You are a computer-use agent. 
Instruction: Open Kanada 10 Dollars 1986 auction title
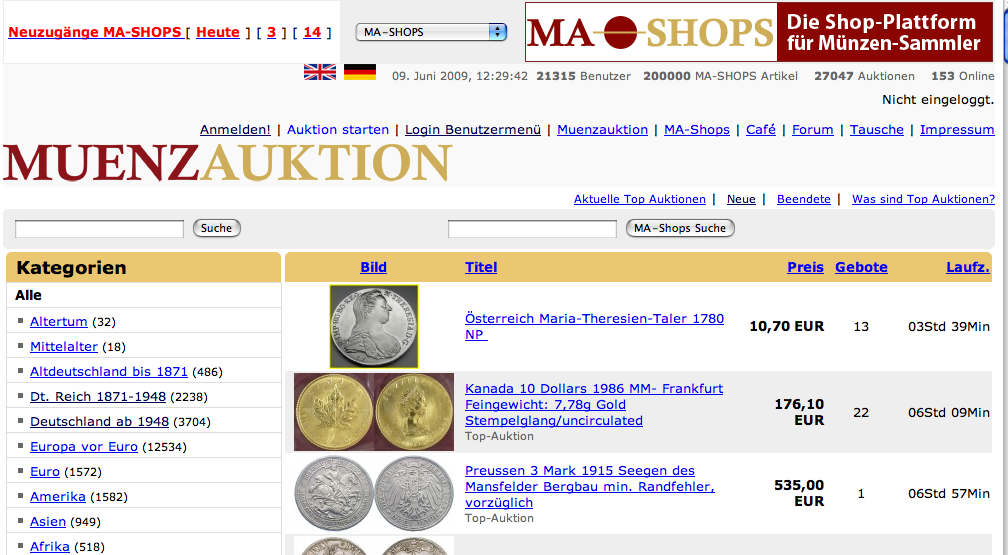pyautogui.click(x=594, y=405)
